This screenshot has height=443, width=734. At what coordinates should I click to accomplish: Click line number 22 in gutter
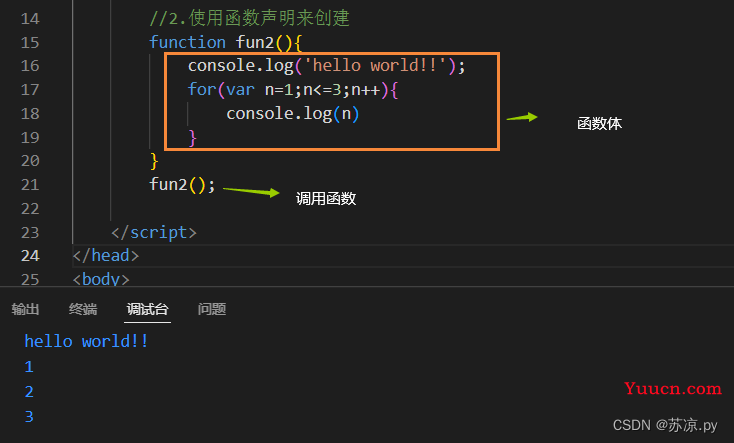[30, 208]
